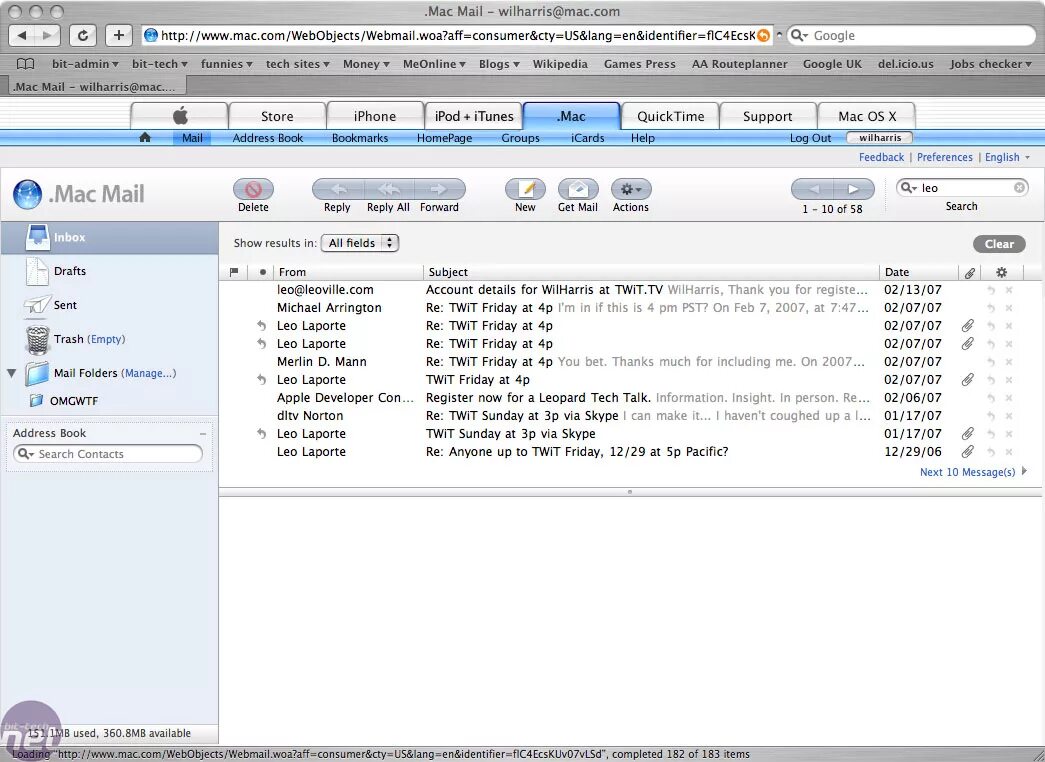
Task: Switch to the Support tab
Action: tap(768, 116)
